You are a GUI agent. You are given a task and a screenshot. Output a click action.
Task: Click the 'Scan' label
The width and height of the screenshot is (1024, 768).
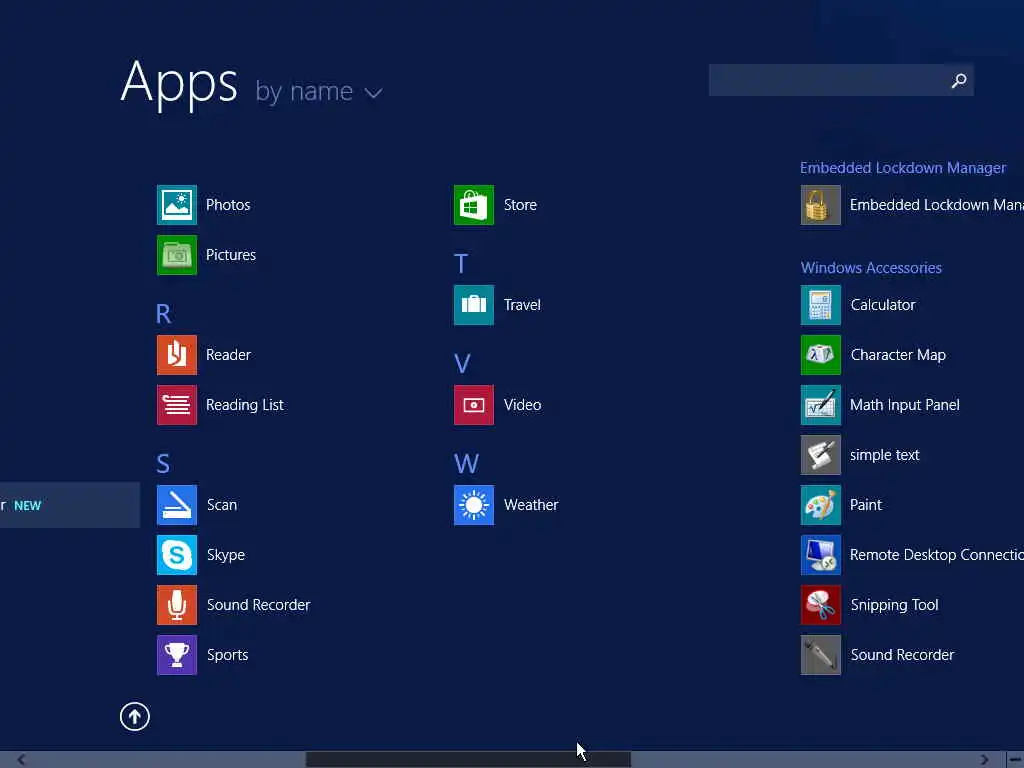(x=221, y=505)
